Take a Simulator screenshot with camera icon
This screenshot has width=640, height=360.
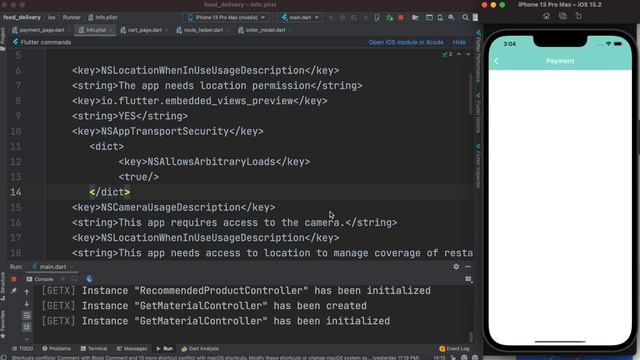click(562, 16)
